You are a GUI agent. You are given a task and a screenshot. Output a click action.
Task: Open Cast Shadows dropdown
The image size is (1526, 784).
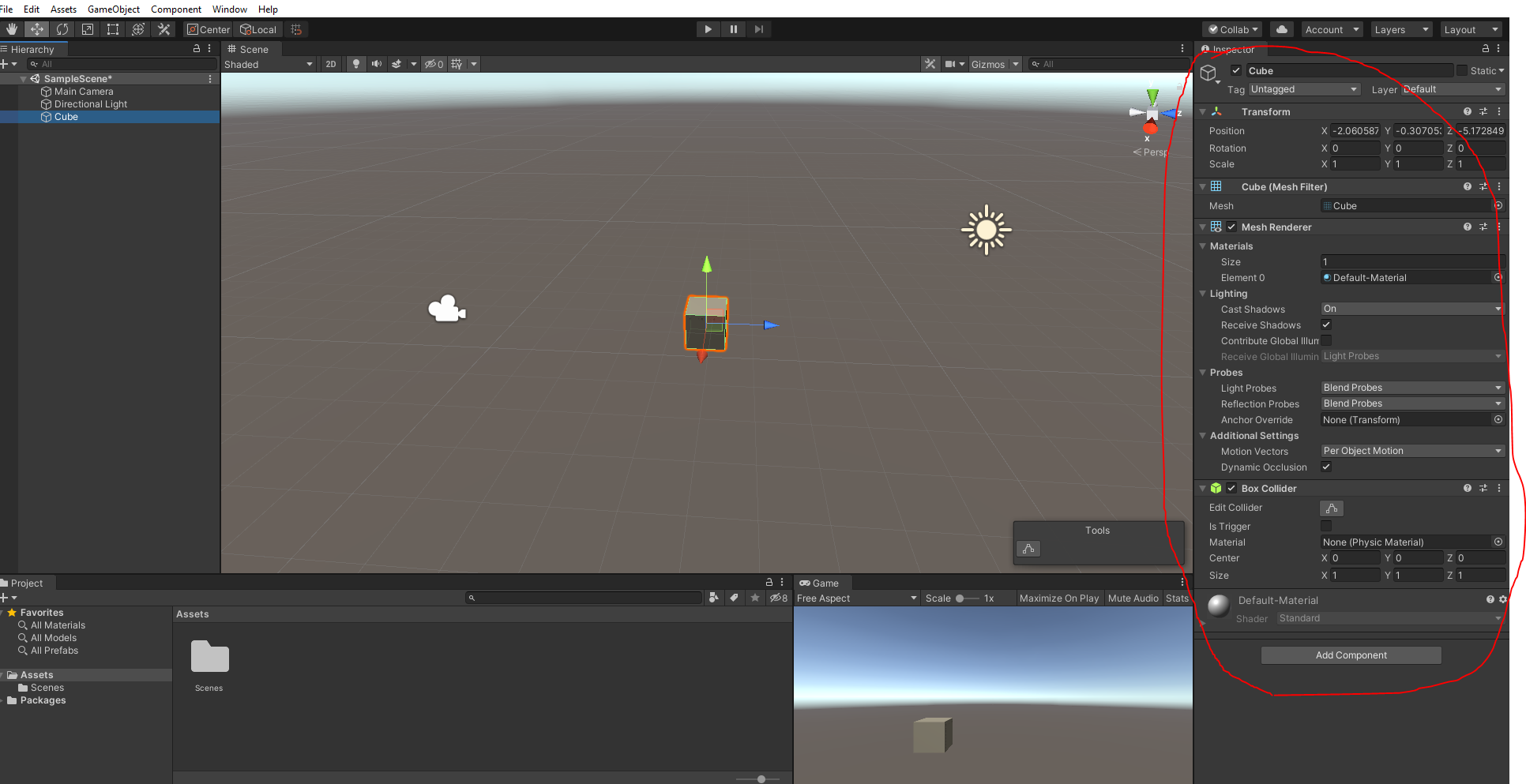point(1412,309)
